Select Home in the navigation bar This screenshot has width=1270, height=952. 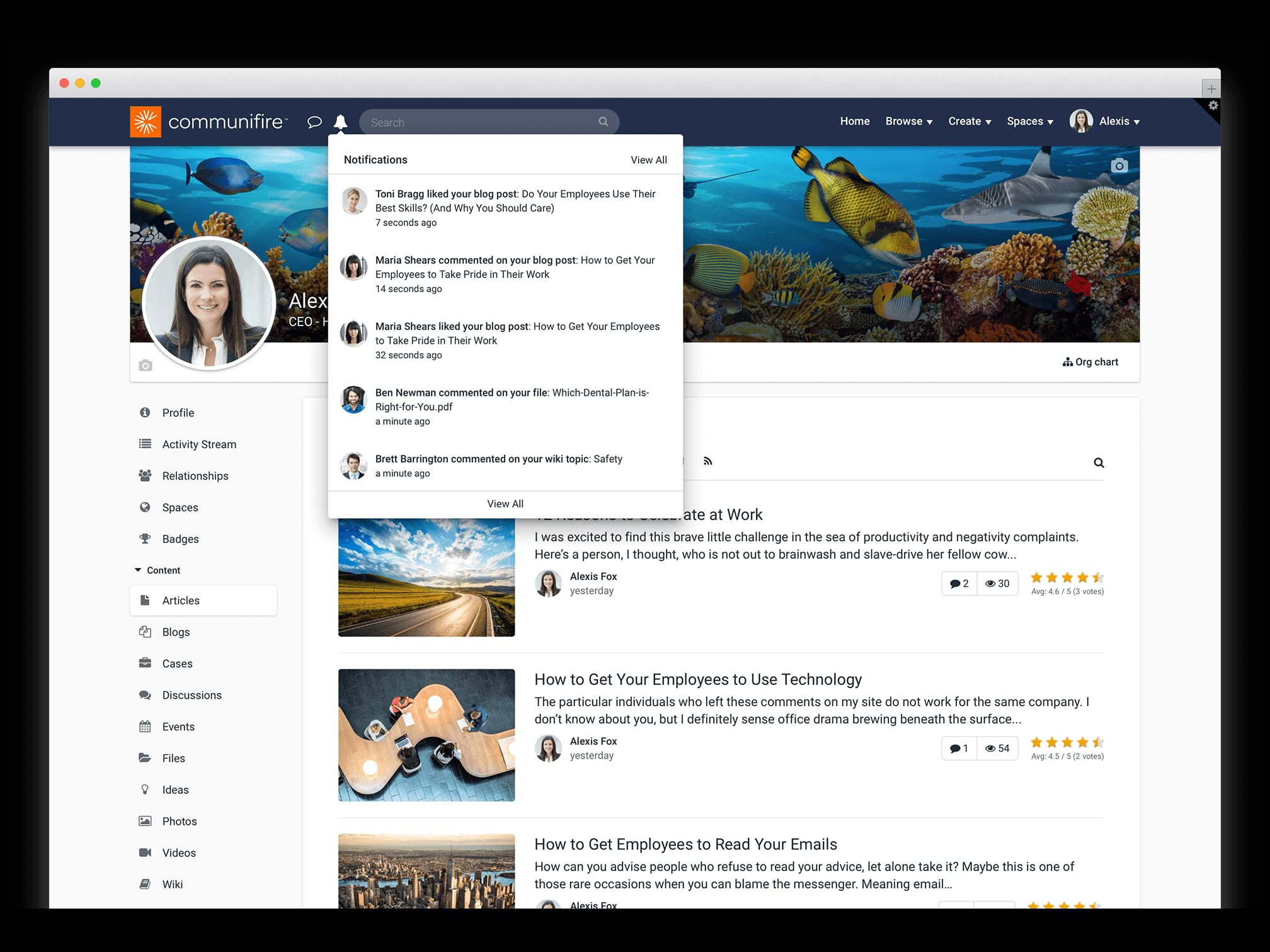854,121
